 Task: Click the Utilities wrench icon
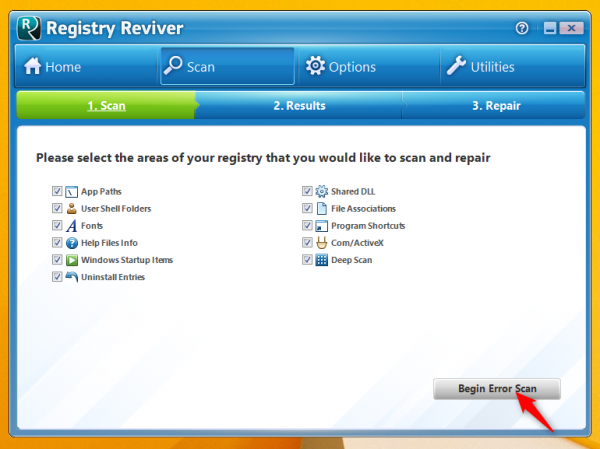click(x=456, y=65)
